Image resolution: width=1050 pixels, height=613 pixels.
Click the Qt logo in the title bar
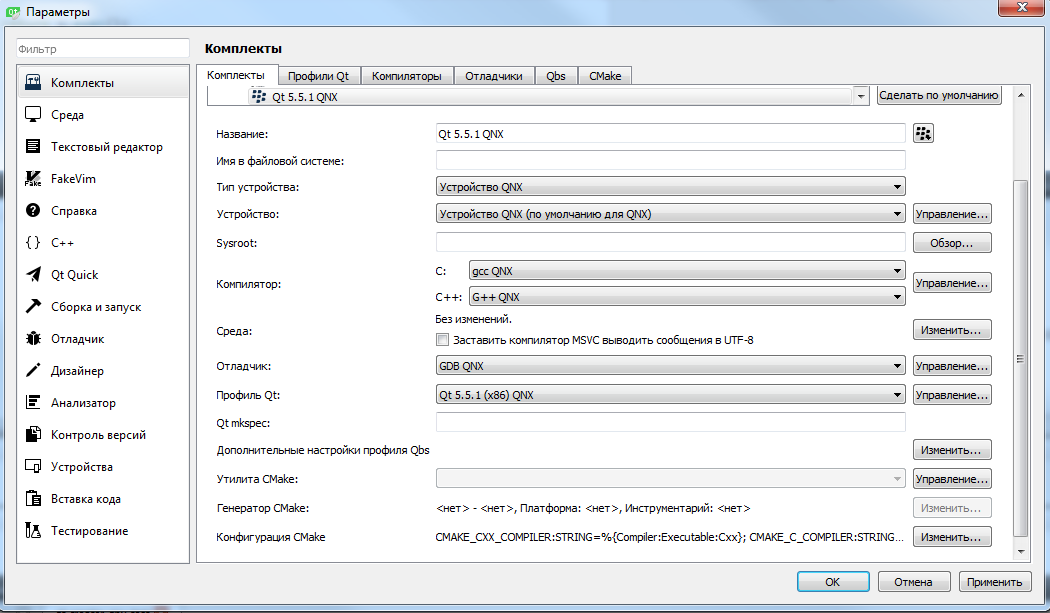pos(13,11)
